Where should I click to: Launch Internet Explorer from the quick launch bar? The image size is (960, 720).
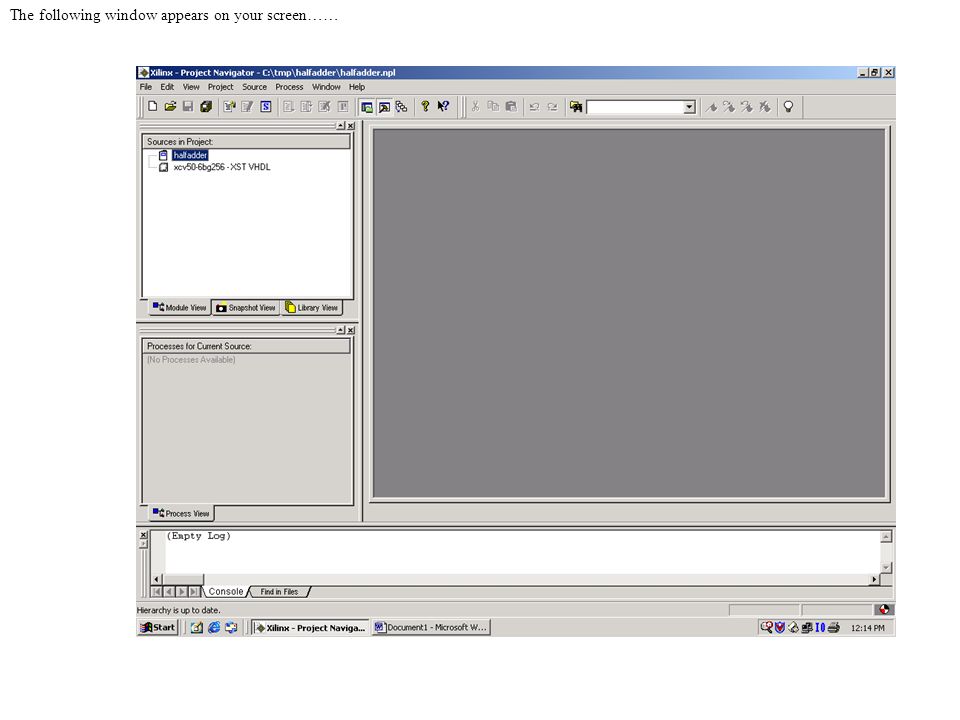coord(214,627)
